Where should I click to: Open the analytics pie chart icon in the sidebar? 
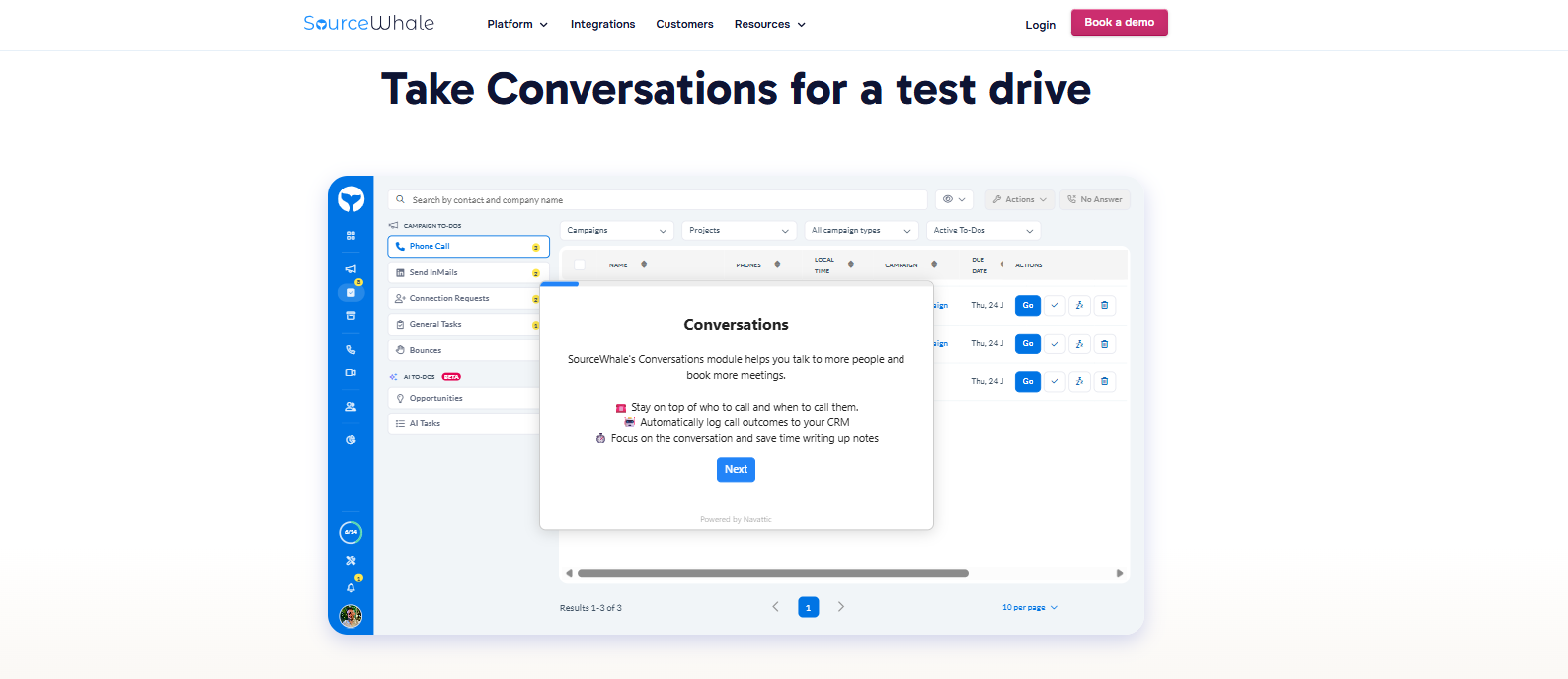click(x=351, y=440)
